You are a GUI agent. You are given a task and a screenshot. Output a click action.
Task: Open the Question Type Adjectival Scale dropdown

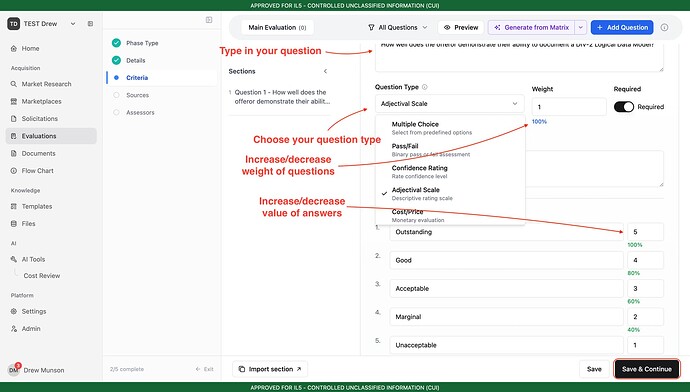pos(449,104)
